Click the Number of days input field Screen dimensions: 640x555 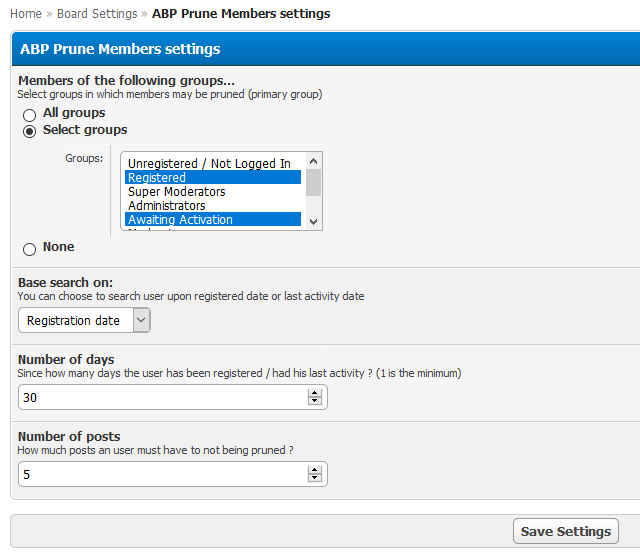(162, 397)
